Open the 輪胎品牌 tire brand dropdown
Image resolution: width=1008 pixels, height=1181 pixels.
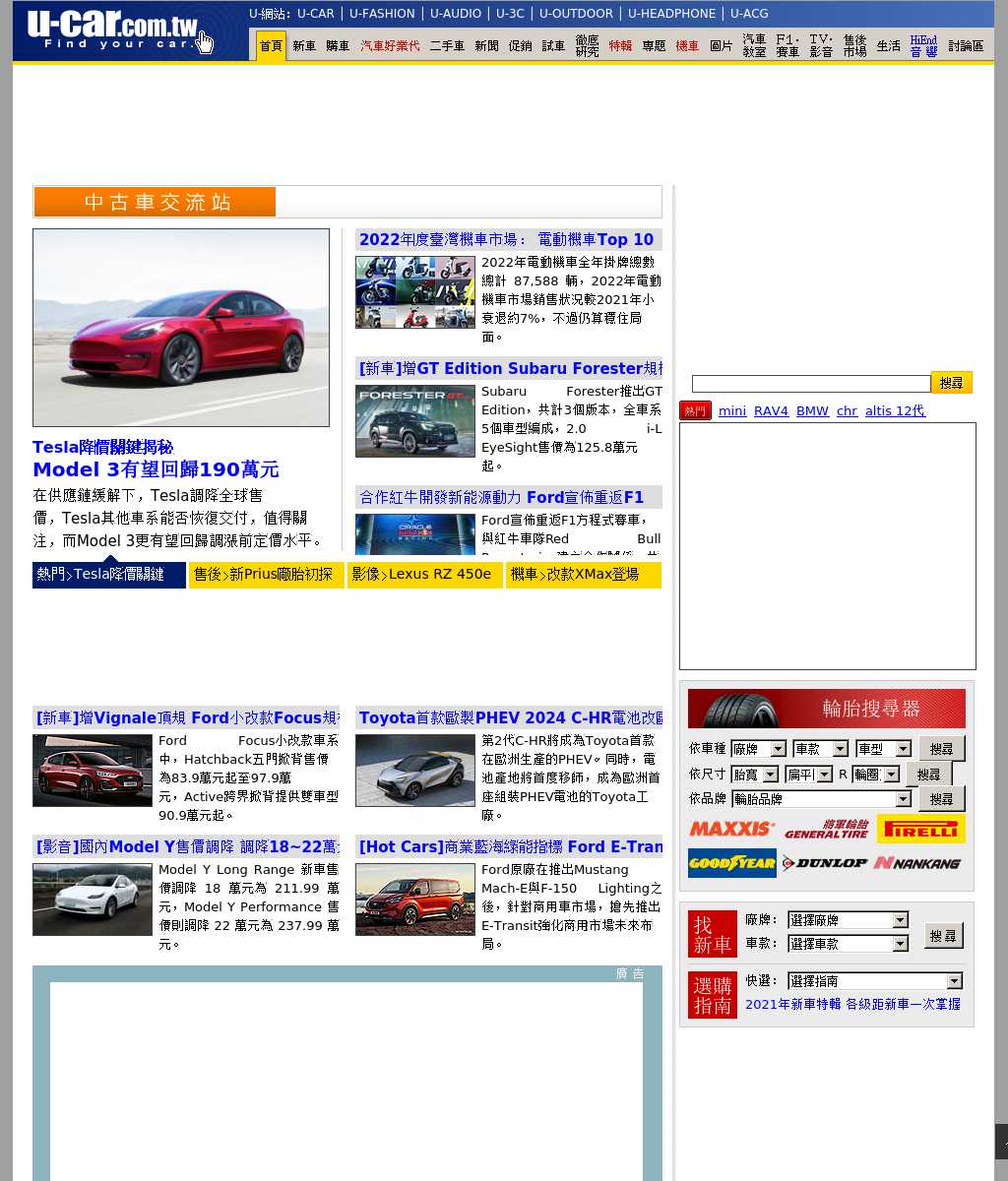click(x=821, y=799)
